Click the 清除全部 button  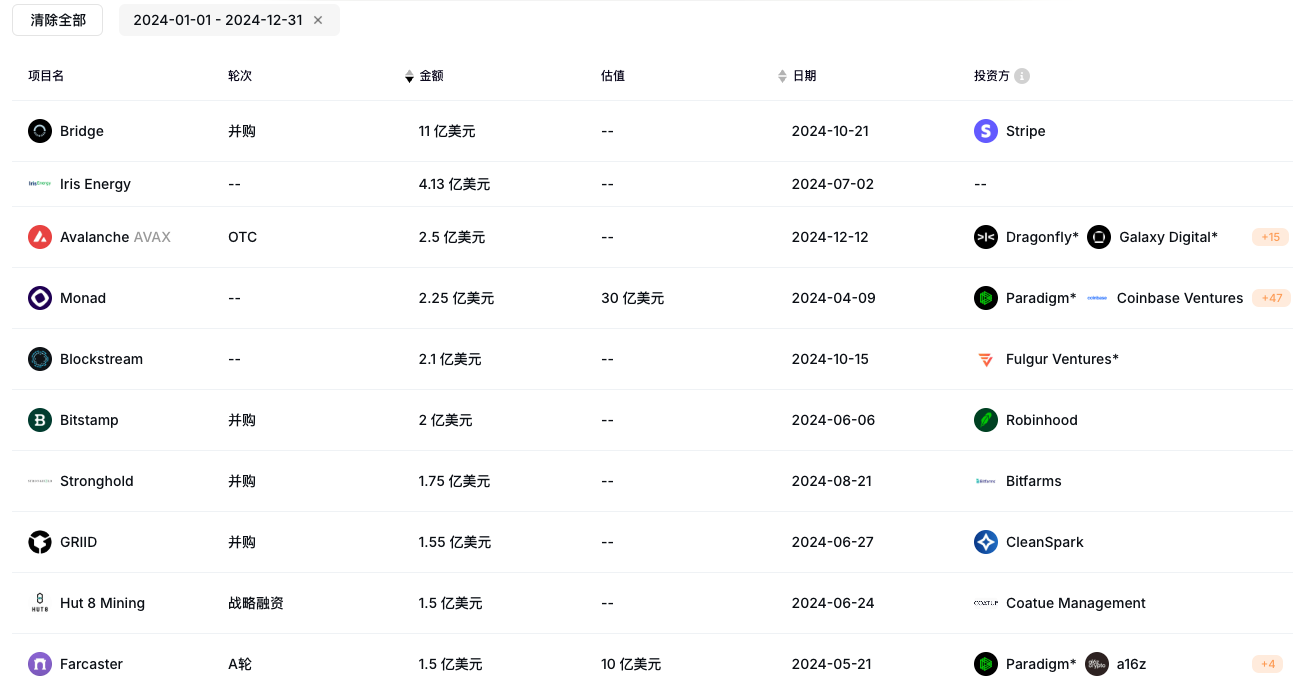coord(58,20)
